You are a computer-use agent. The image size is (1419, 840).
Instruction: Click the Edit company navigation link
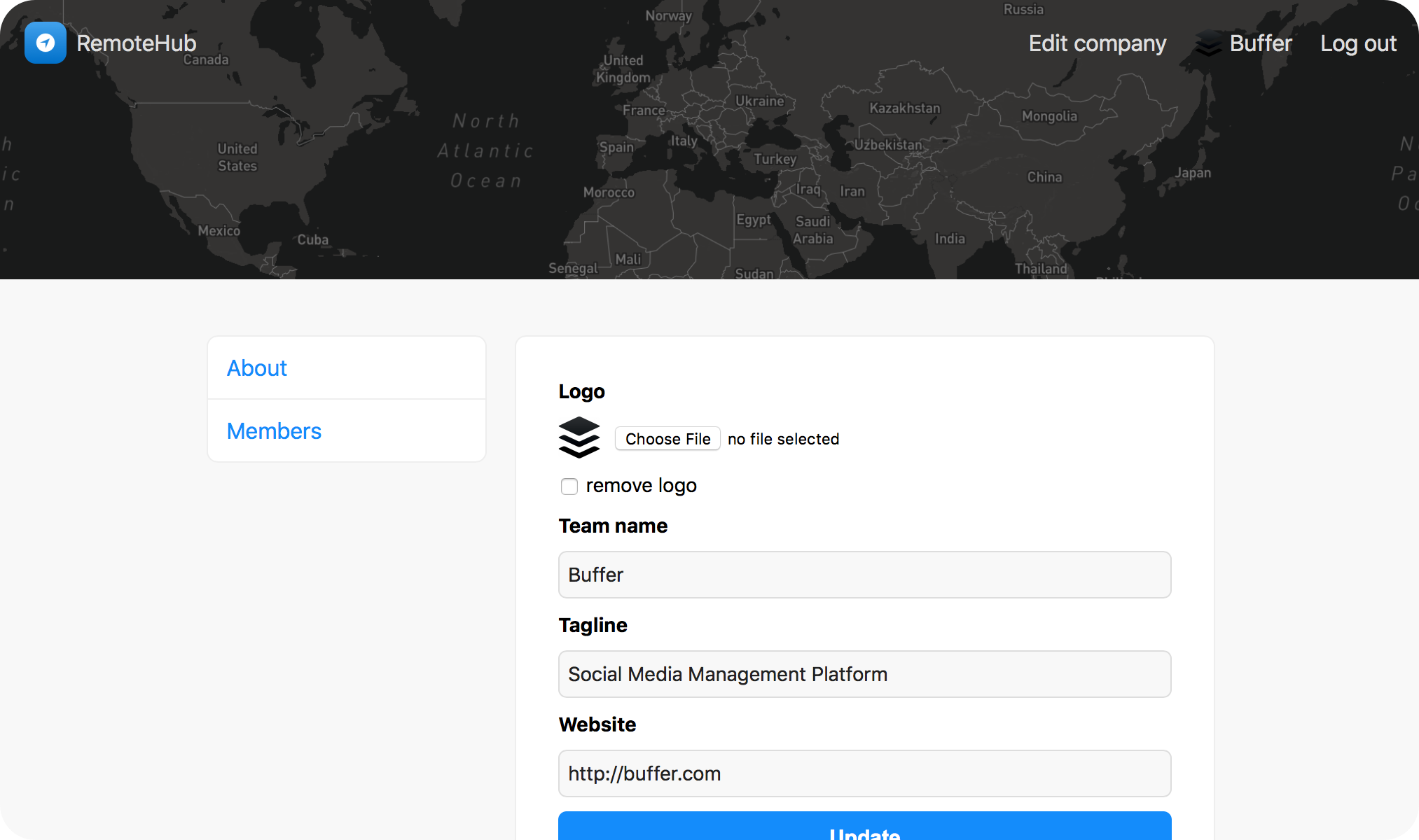(x=1097, y=43)
